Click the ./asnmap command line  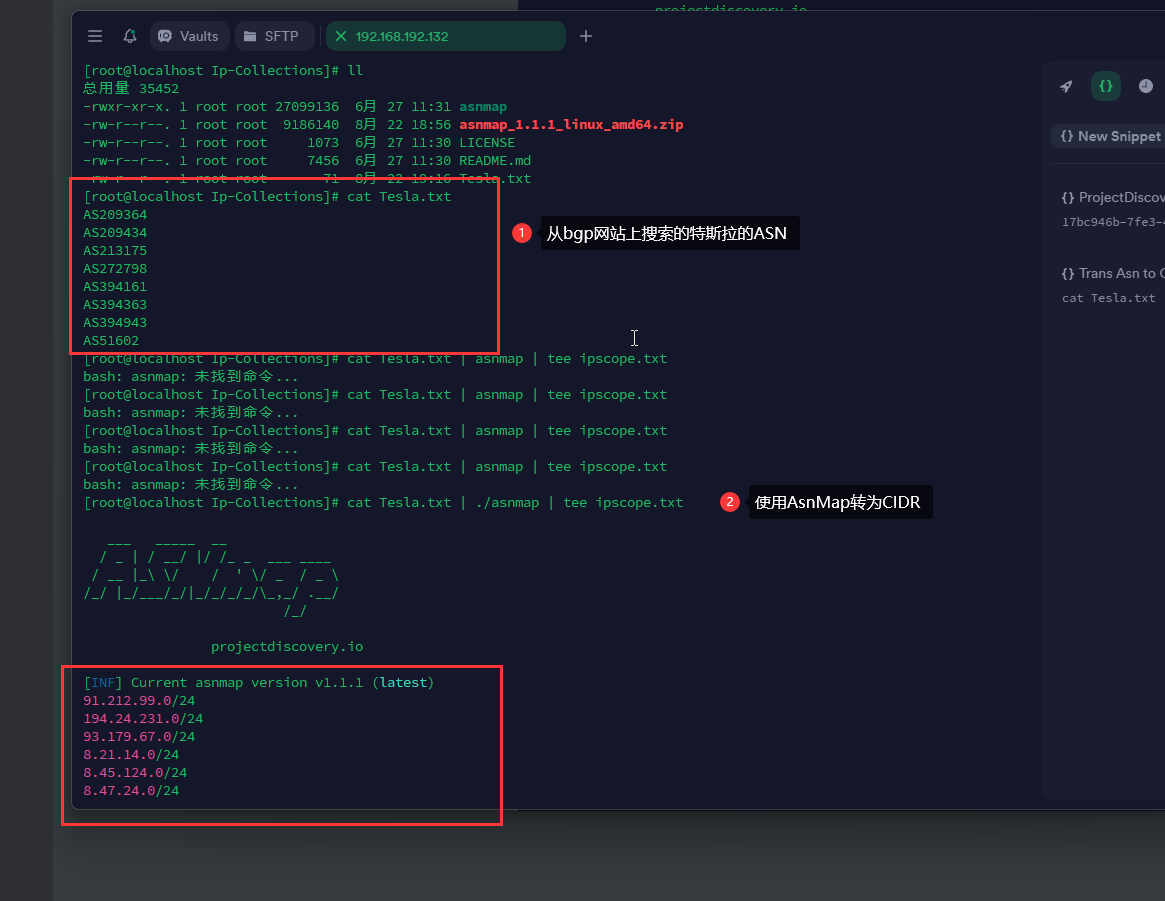[x=383, y=502]
